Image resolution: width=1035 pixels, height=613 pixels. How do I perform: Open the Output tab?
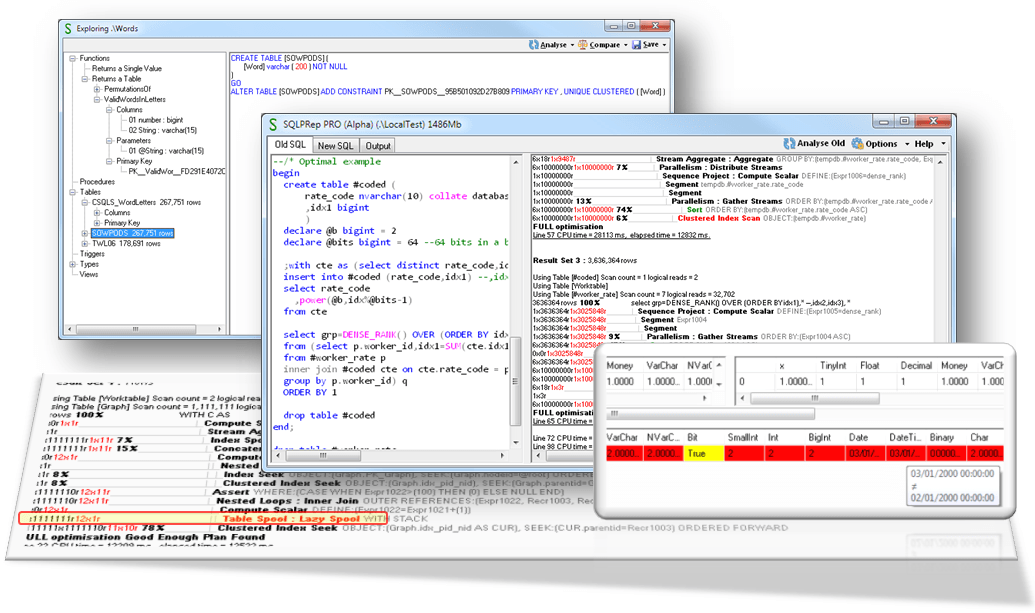(378, 146)
